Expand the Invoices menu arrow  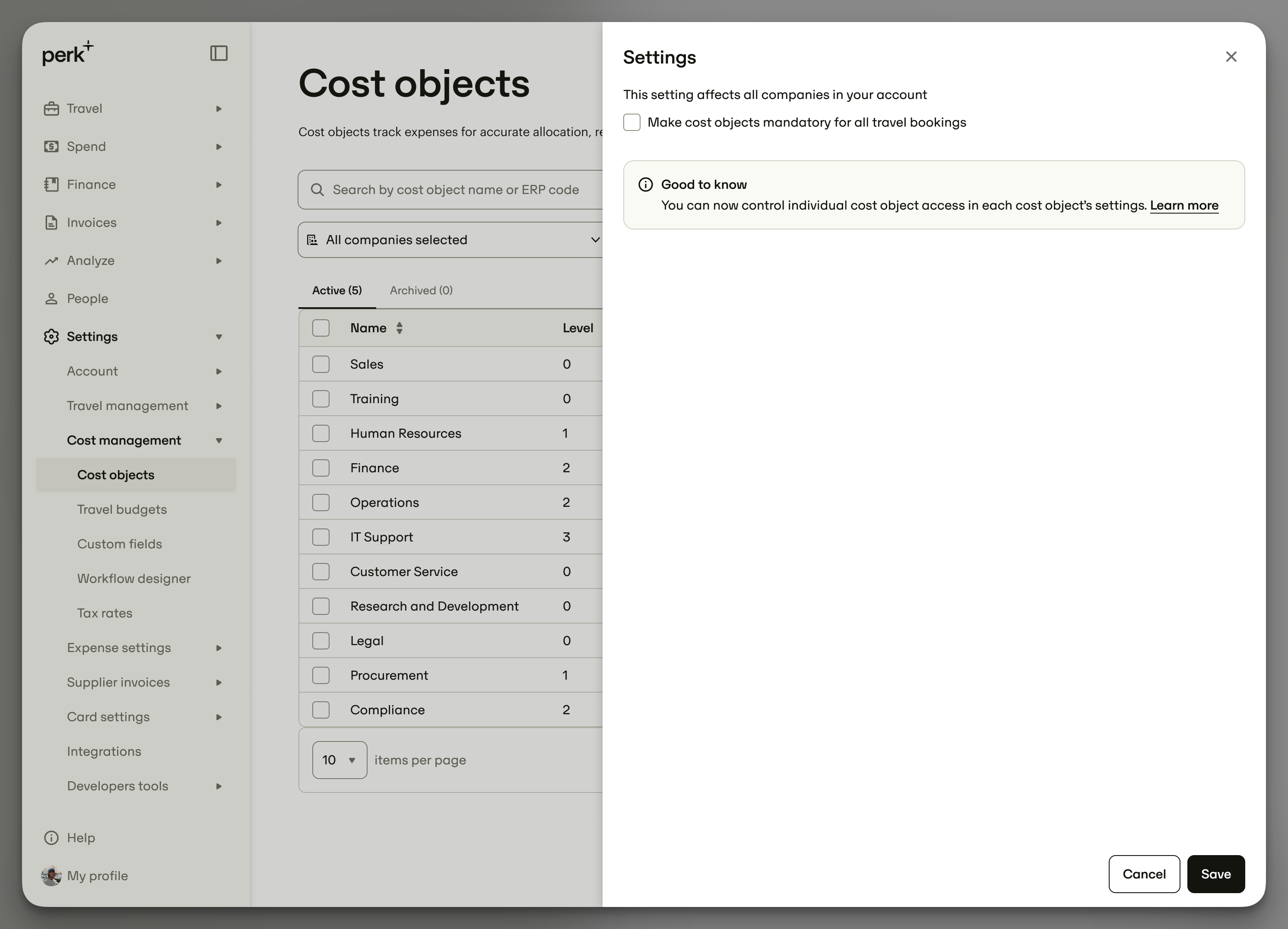[219, 223]
